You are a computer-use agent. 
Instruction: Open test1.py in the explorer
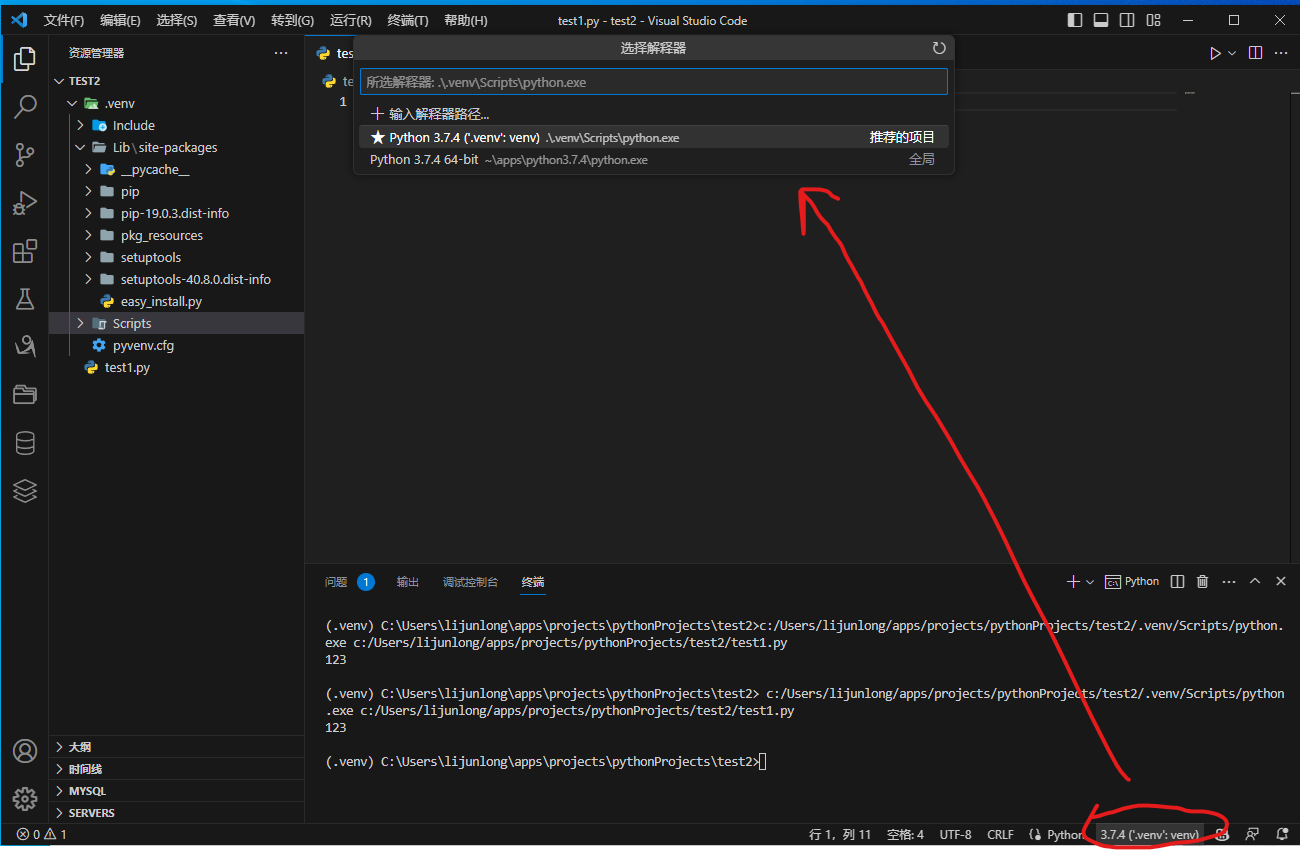(176, 367)
